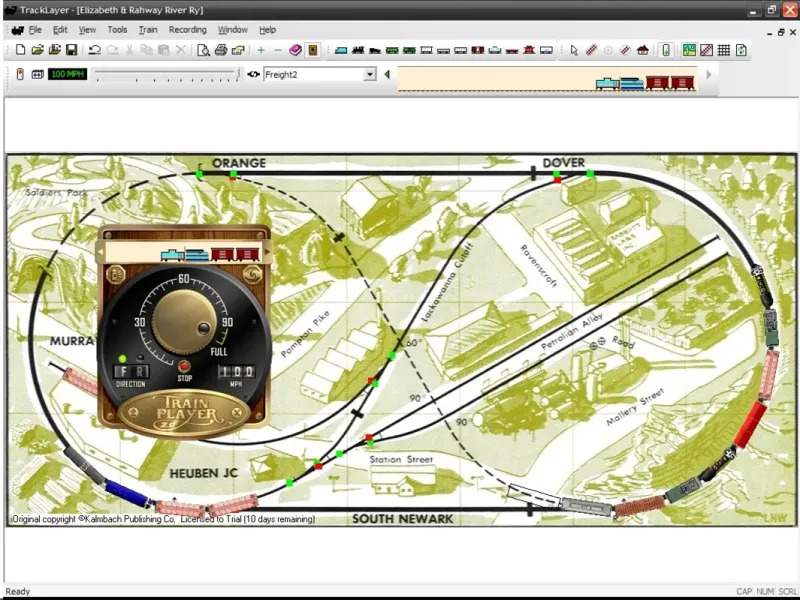The image size is (800, 600).
Task: Click the green plus zoom-in icon
Action: tap(261, 50)
